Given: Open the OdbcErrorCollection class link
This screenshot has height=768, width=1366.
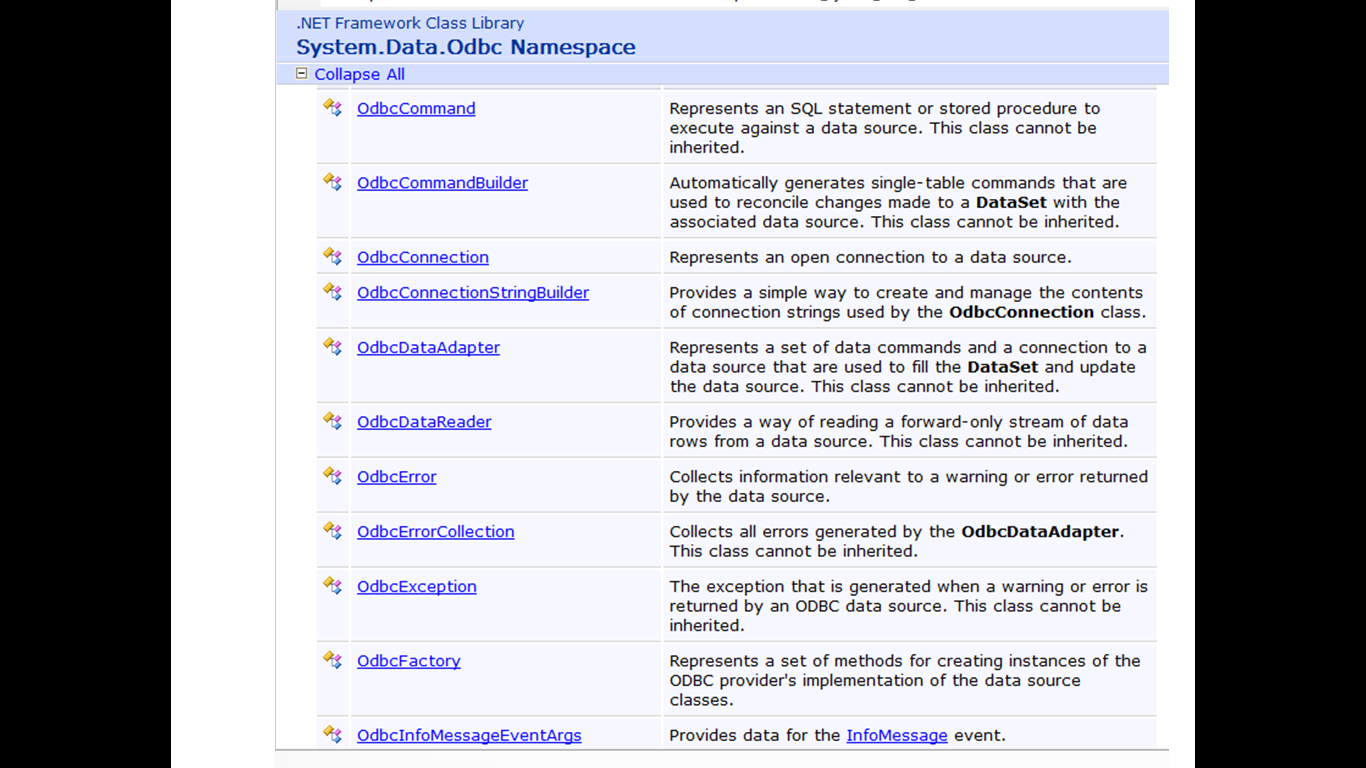Looking at the screenshot, I should tap(436, 532).
